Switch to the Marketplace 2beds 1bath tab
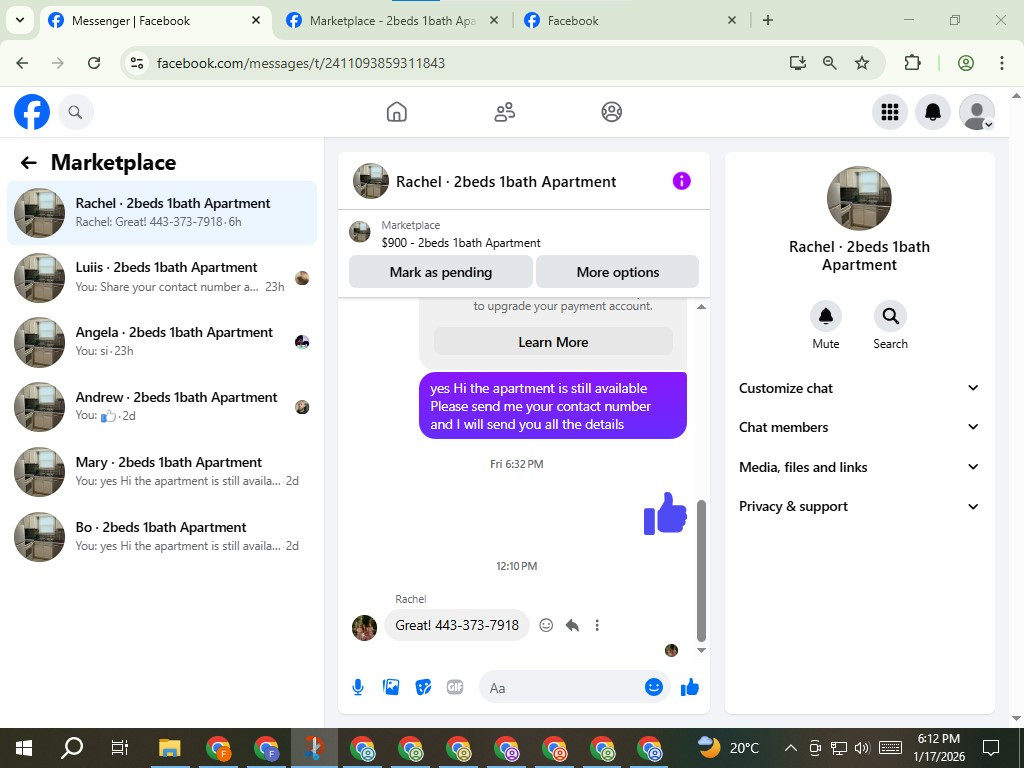The image size is (1024, 768). [x=392, y=20]
